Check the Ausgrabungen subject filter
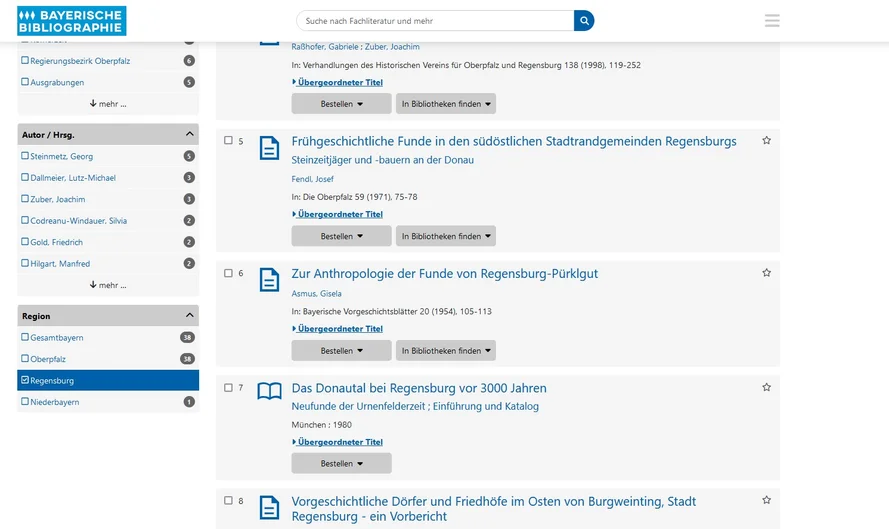The height and width of the screenshot is (529, 889). pyautogui.click(x=25, y=82)
